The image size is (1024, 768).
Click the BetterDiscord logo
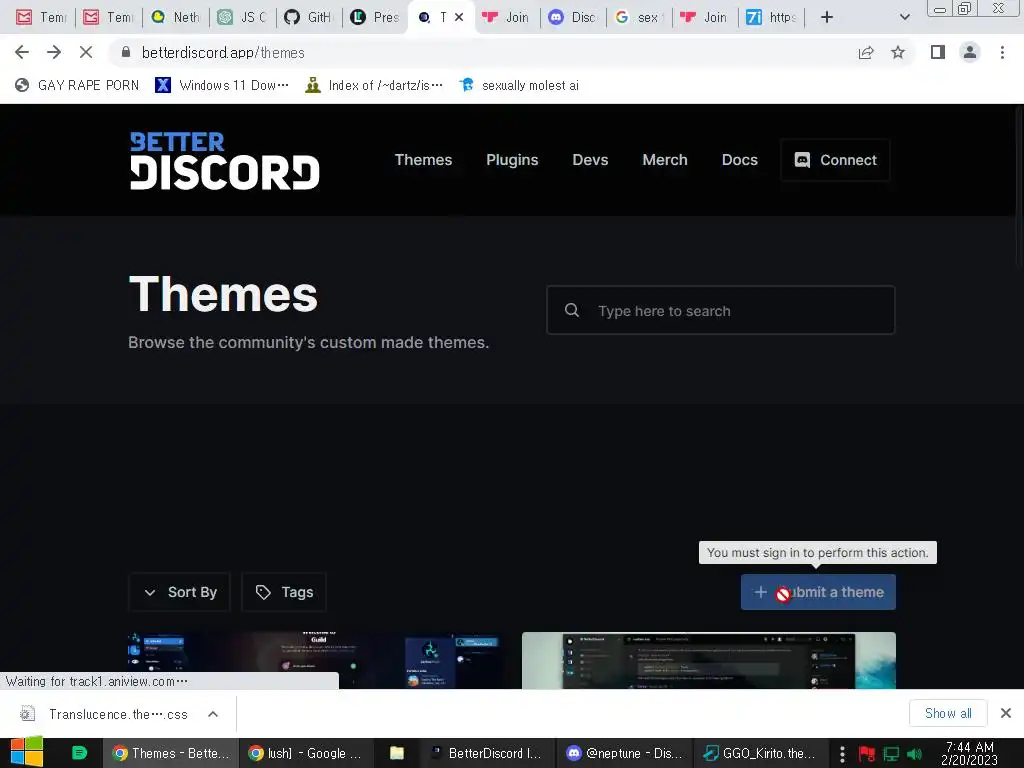[225, 161]
